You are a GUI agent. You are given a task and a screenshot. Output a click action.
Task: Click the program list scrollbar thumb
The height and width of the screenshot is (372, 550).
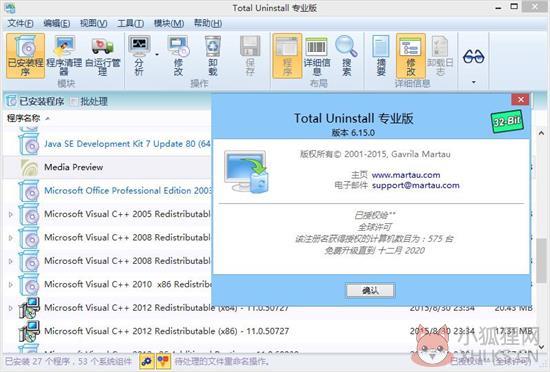(x=542, y=260)
